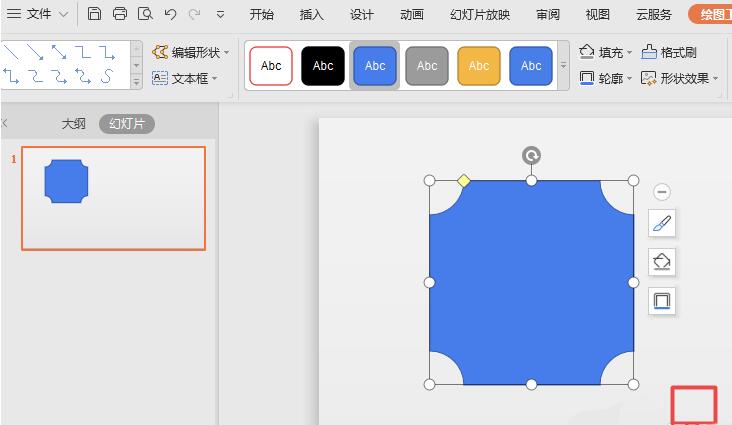This screenshot has width=732, height=425.
Task: Apply gray Abc shape style
Action: click(427, 66)
